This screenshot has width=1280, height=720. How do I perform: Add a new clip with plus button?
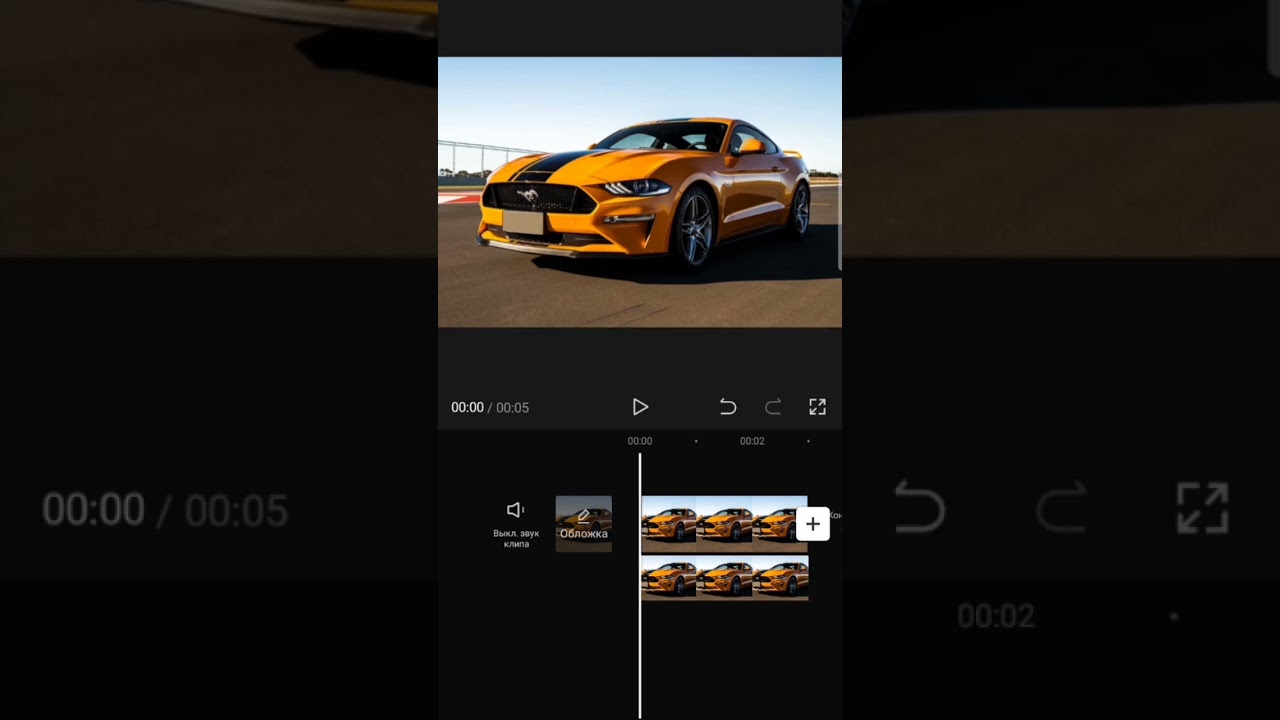(813, 524)
